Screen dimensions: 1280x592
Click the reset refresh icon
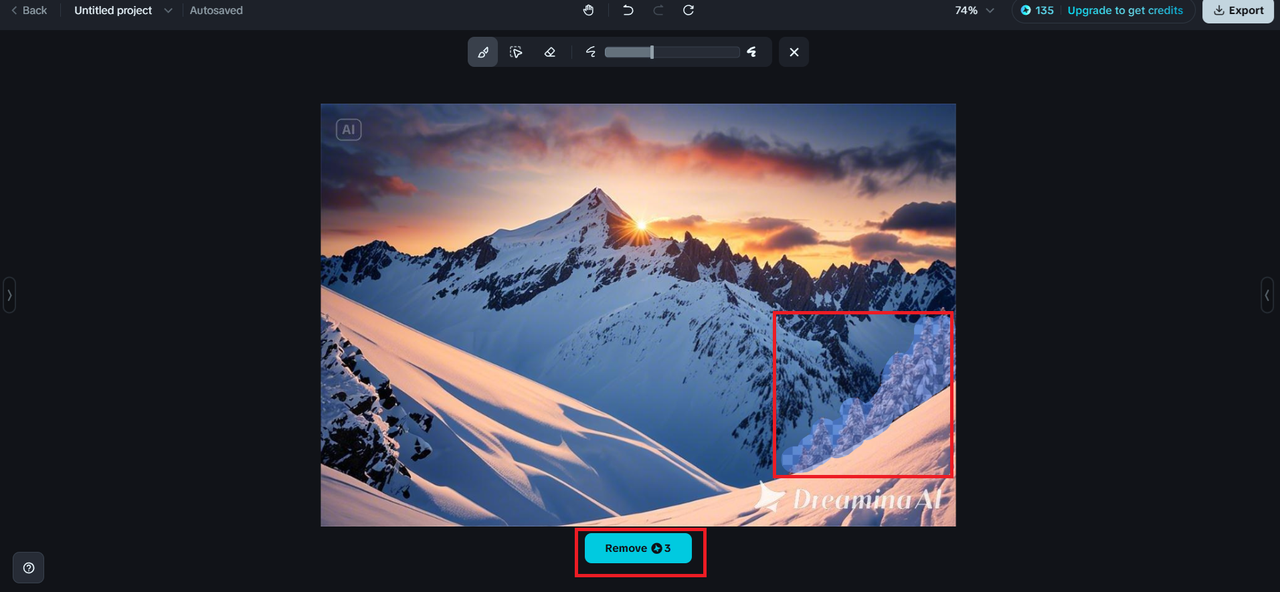tap(688, 10)
